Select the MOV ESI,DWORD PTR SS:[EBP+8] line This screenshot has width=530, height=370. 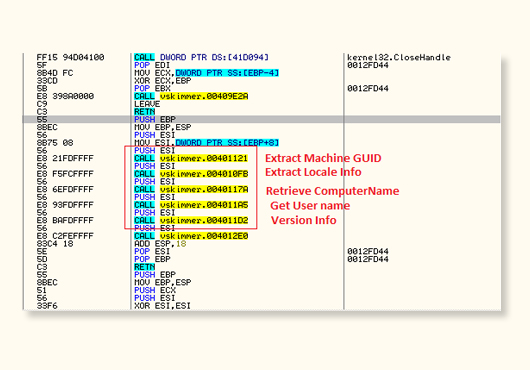(207, 143)
